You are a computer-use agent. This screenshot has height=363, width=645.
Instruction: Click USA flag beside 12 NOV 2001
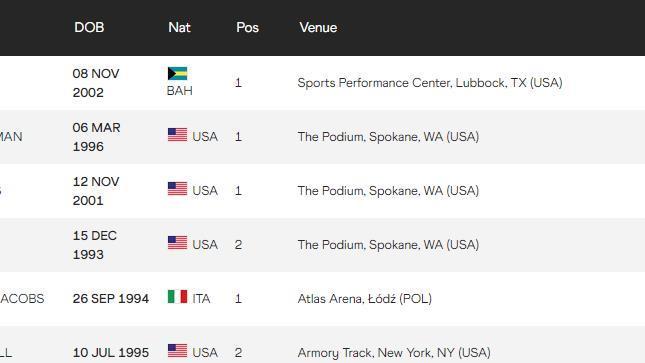click(177, 188)
